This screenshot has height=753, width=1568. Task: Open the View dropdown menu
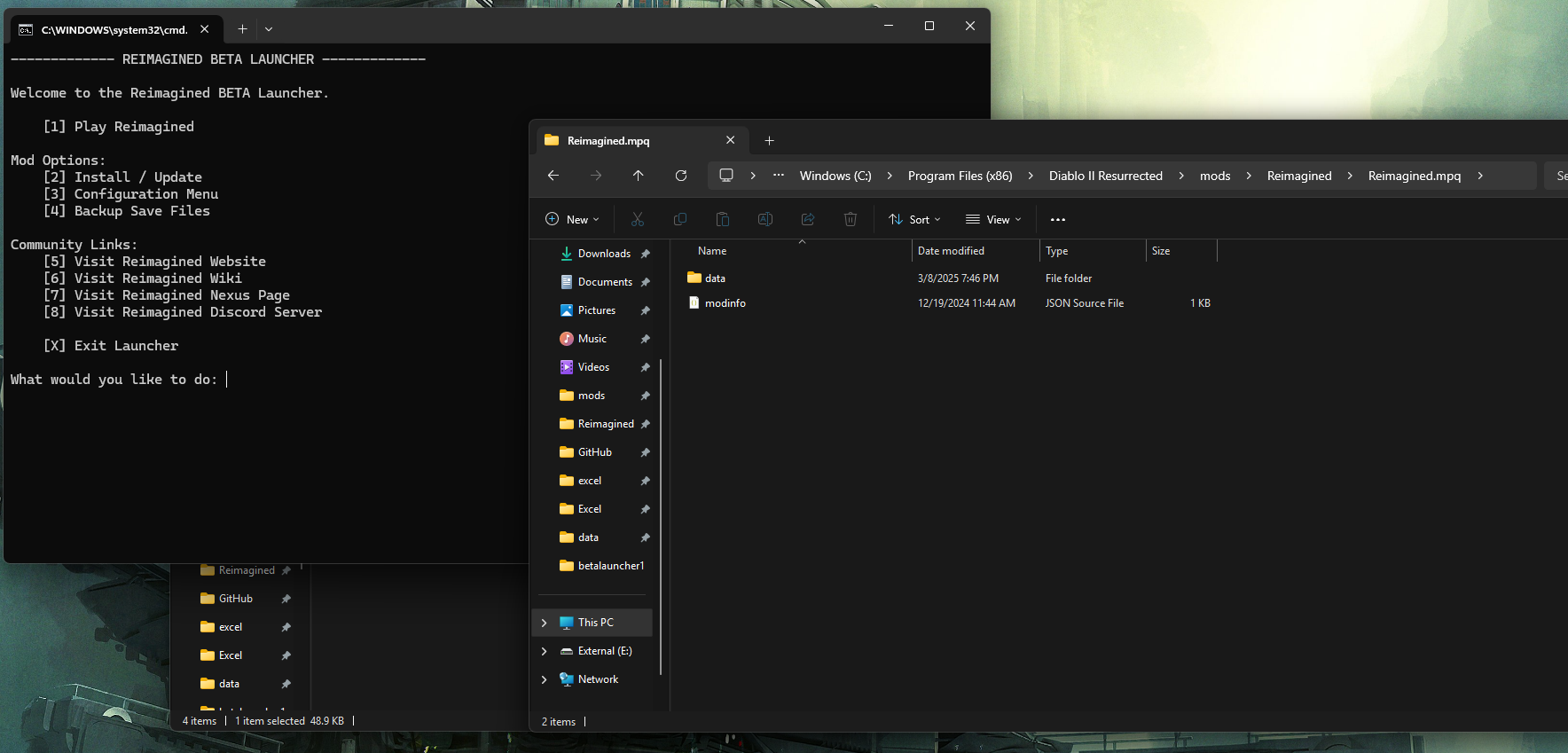(993, 219)
